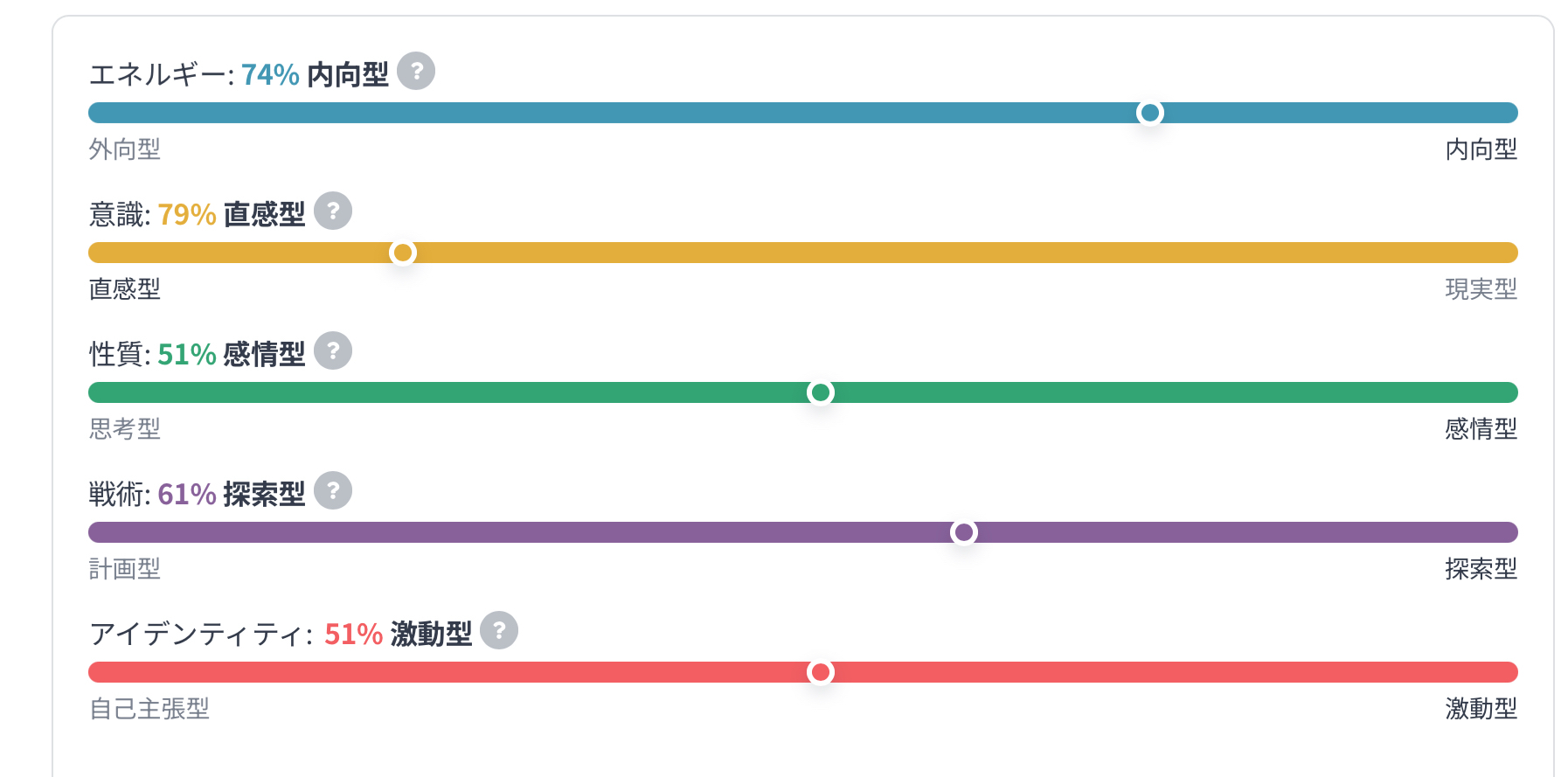Click the 79% value in the 意識 heading
The image size is (1568, 777).
[x=187, y=215]
